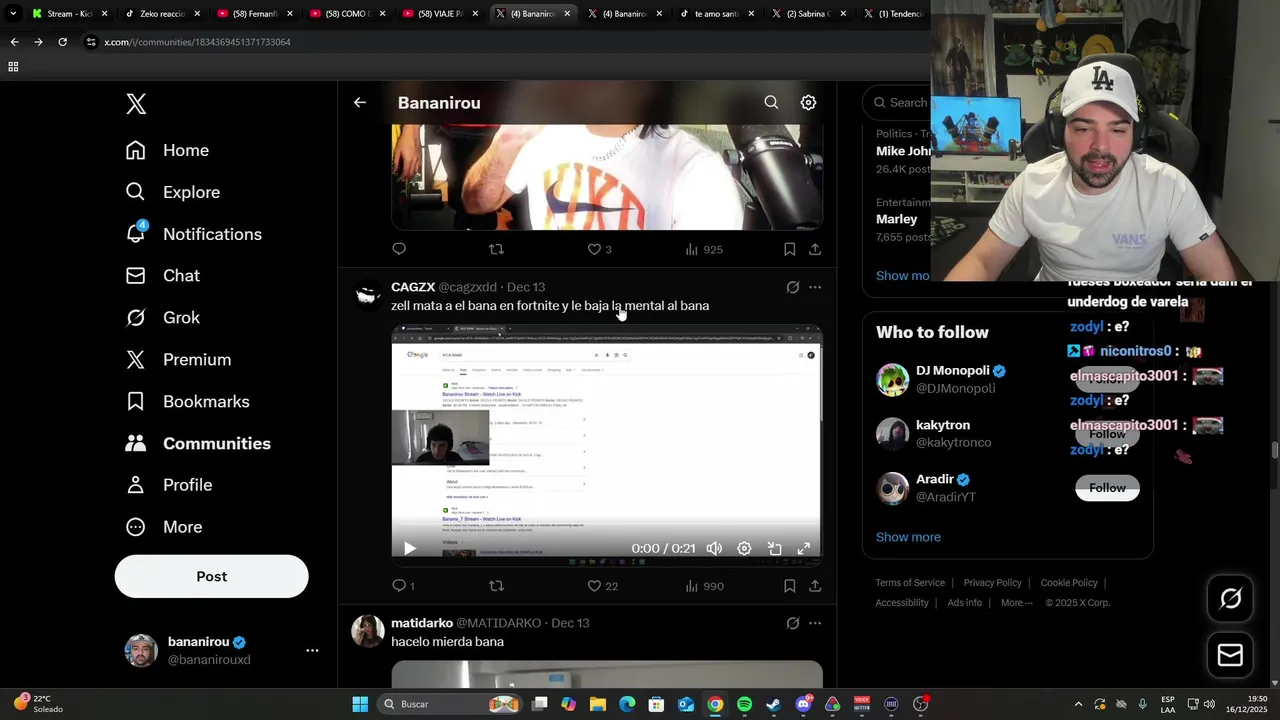Play the CAGZX video
1280x720 pixels.
[x=409, y=548]
